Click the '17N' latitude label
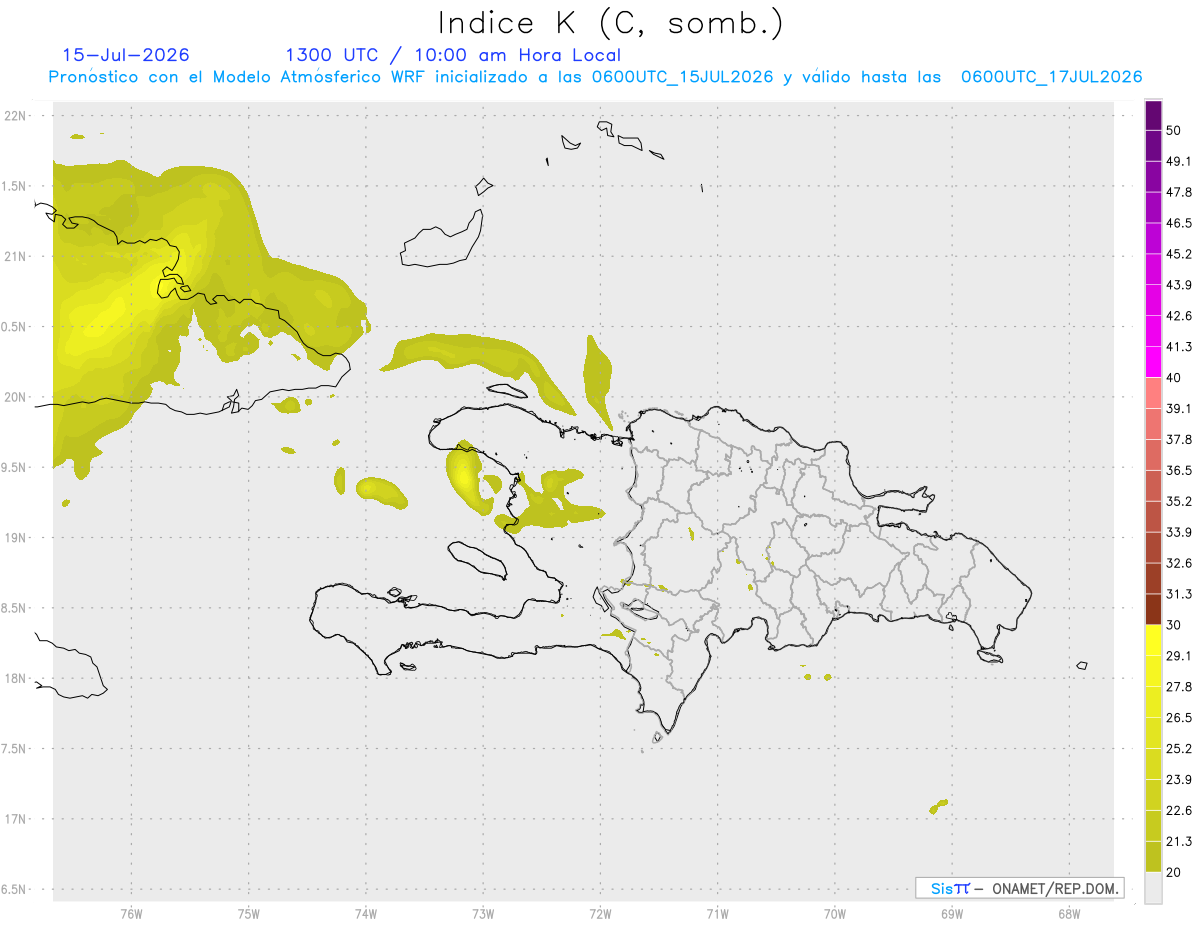Viewport: 1200px width, 927px height. point(15,819)
